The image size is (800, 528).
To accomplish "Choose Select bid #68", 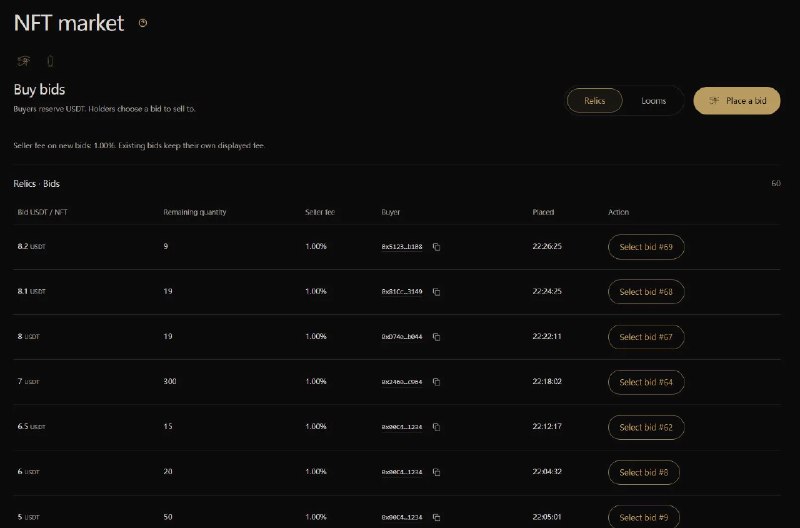I will click(x=646, y=292).
